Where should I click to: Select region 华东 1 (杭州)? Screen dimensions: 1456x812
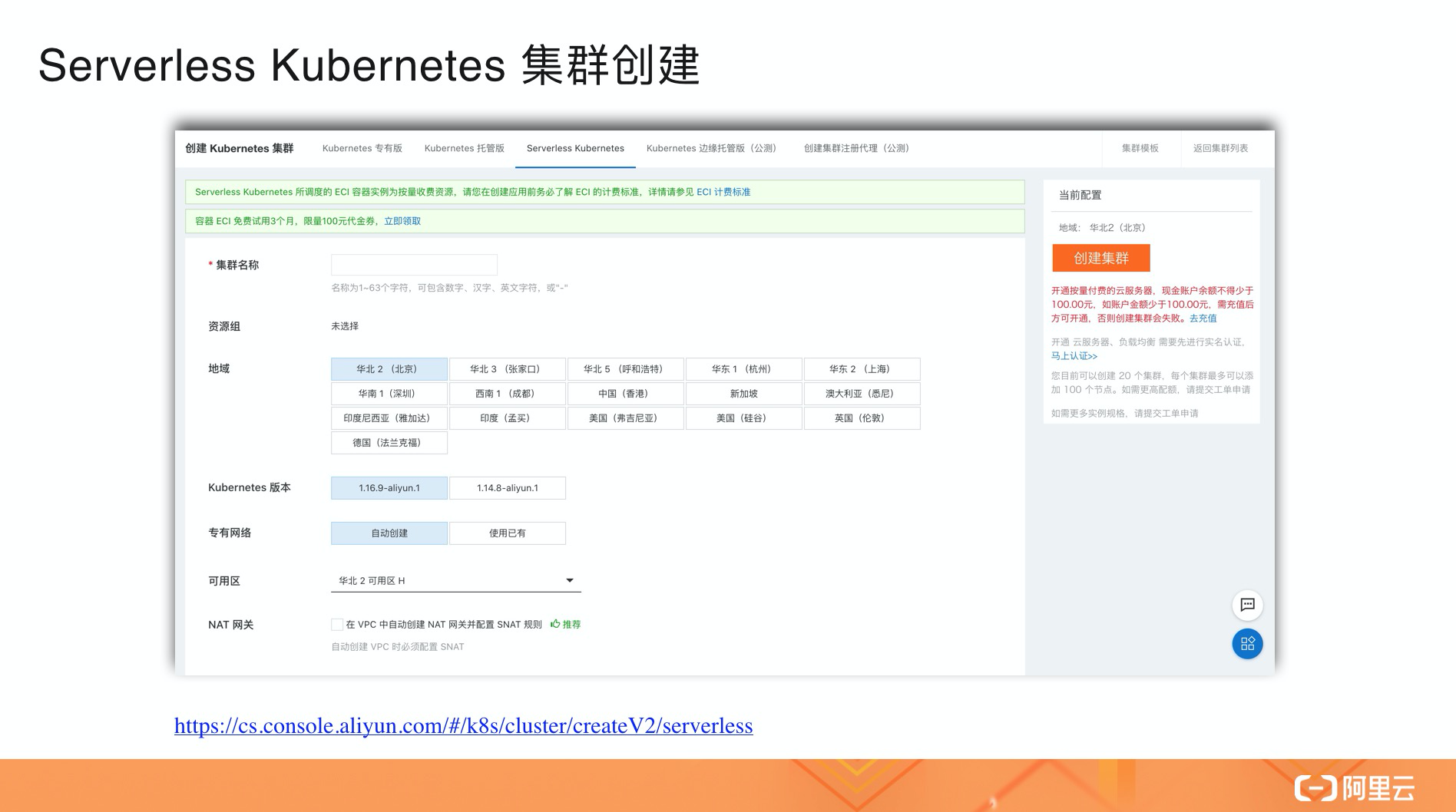[x=743, y=369]
